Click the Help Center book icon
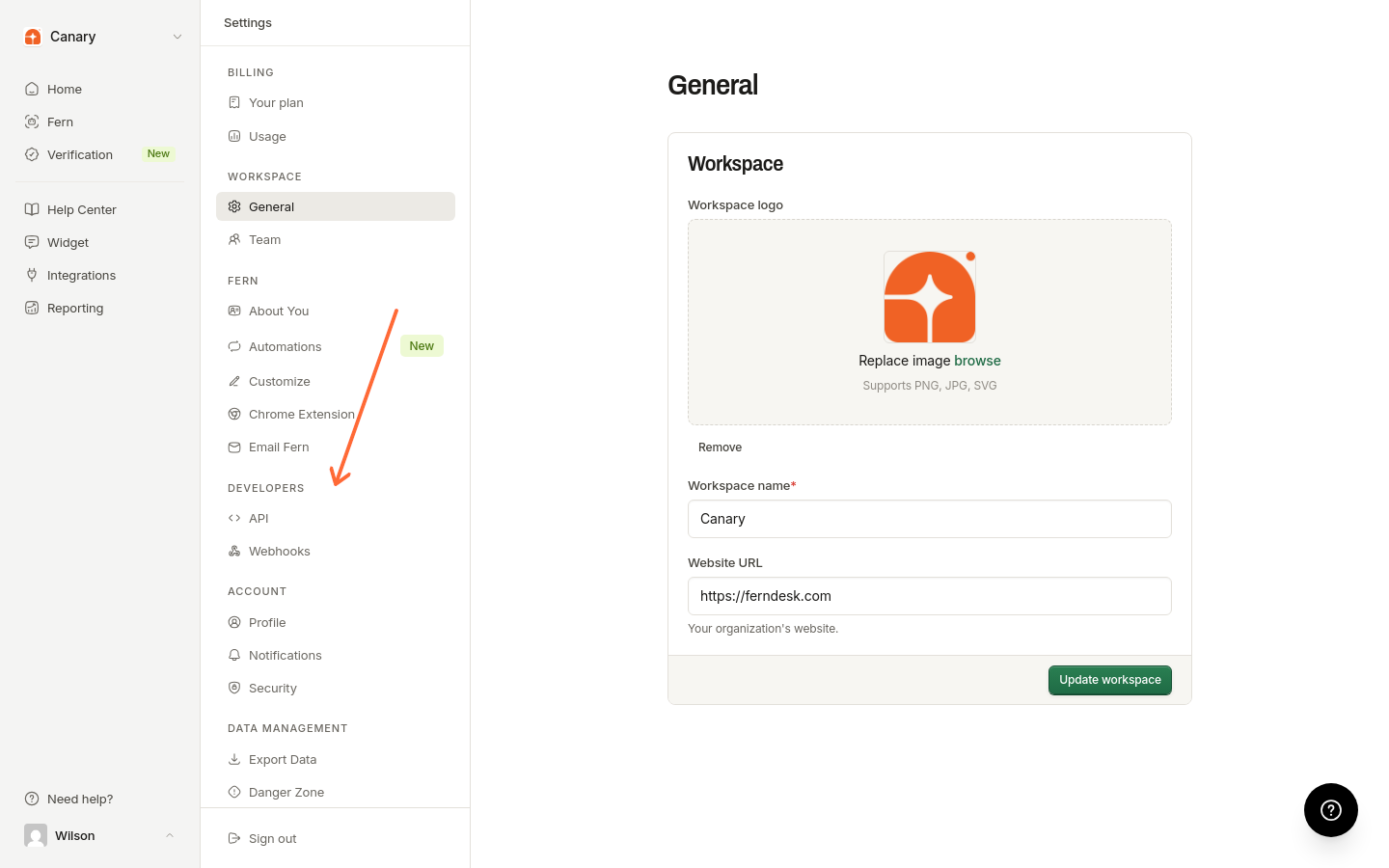This screenshot has width=1389, height=868. point(32,209)
